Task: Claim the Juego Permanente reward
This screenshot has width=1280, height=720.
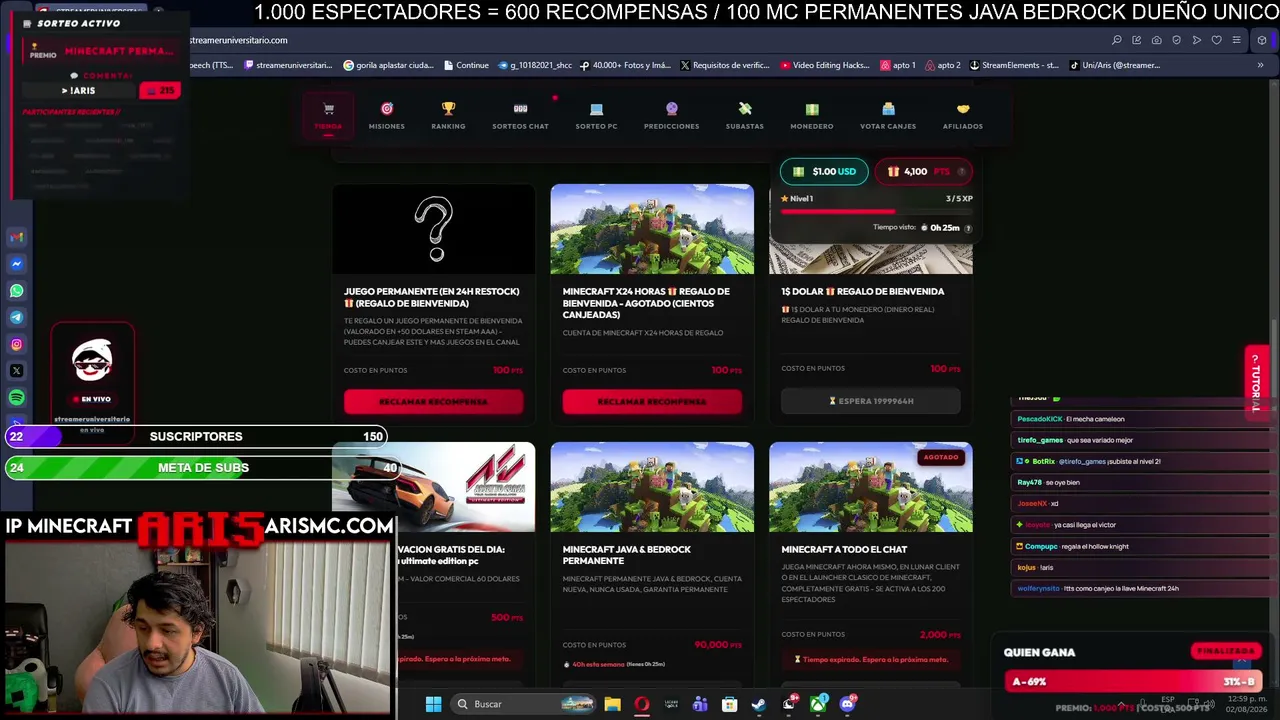Action: coord(433,401)
